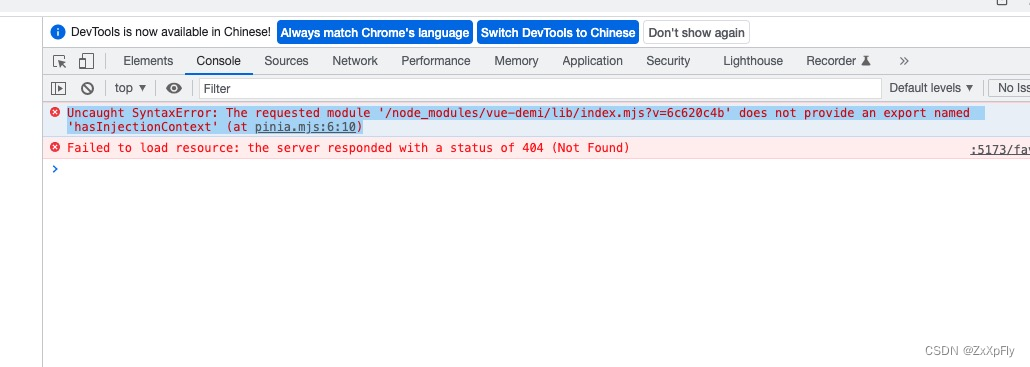This screenshot has height=367, width=1030.
Task: Click Always match Chrome's language button
Action: click(x=375, y=32)
